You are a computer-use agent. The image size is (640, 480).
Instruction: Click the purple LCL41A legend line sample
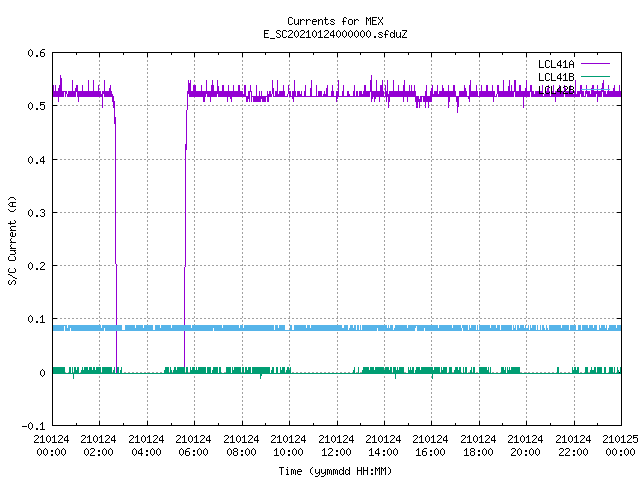pos(595,64)
